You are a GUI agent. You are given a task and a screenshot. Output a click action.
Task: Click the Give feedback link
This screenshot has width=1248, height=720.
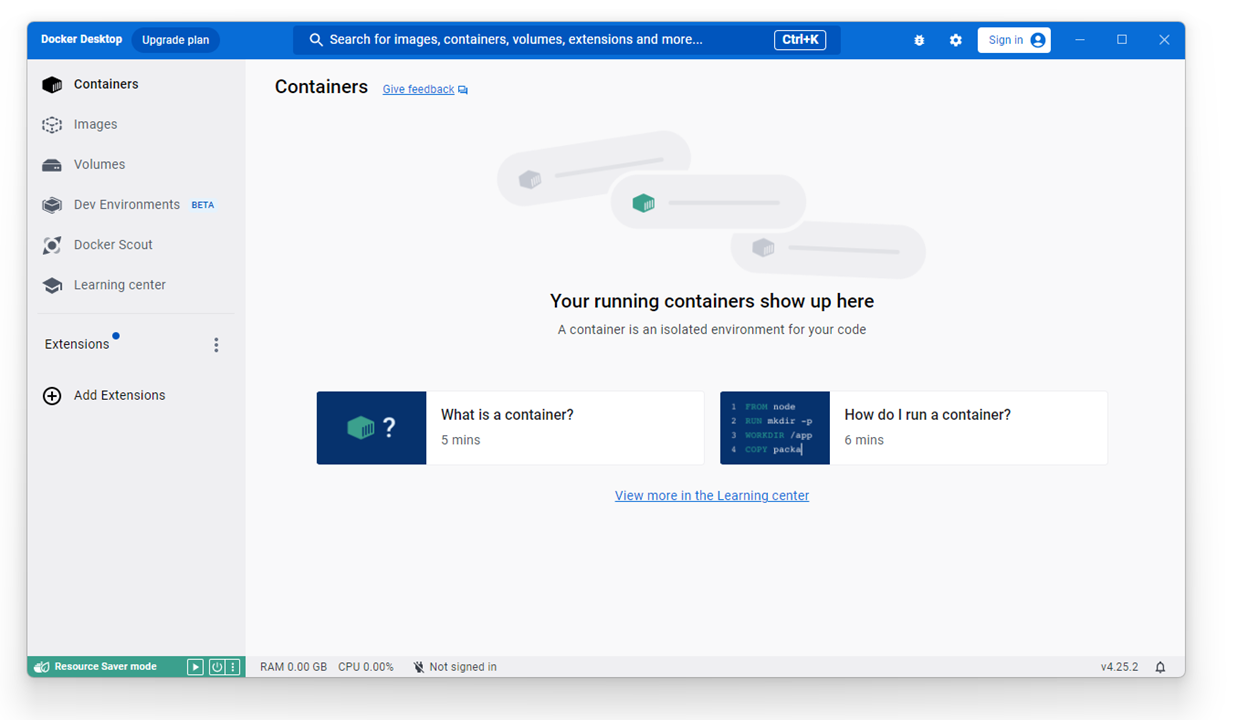point(418,89)
